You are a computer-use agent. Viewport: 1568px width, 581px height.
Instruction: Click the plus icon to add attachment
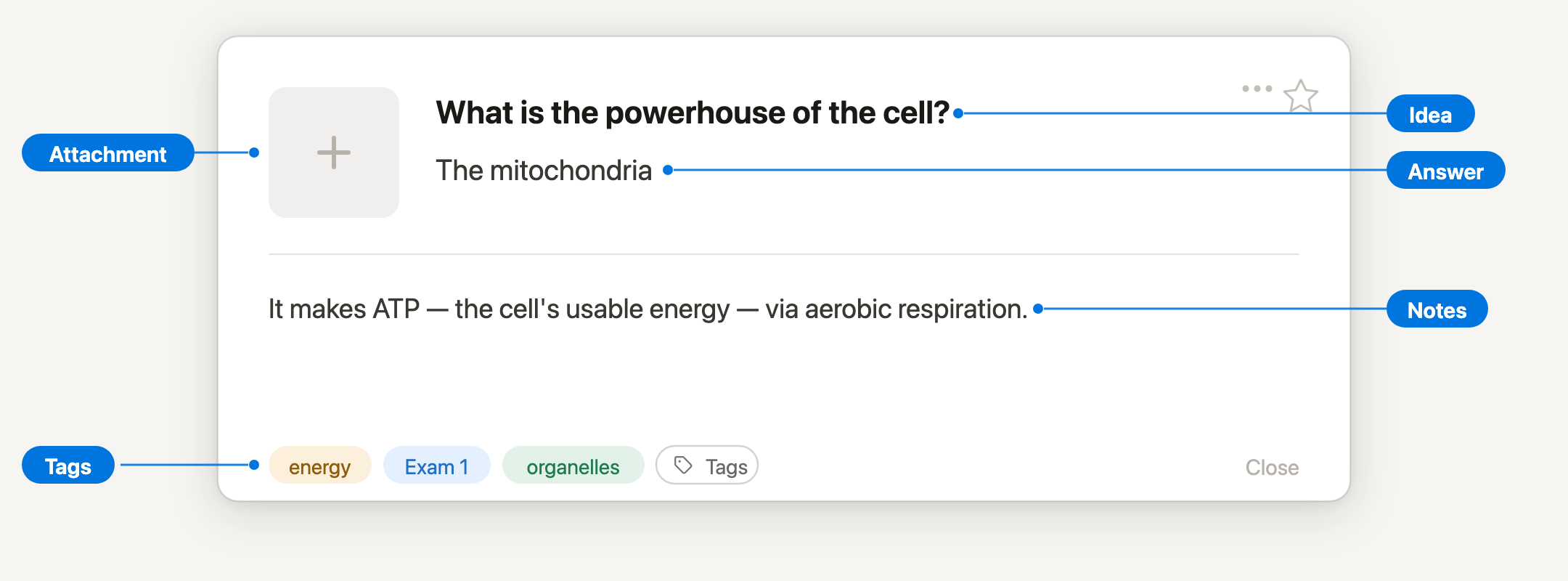point(334,153)
